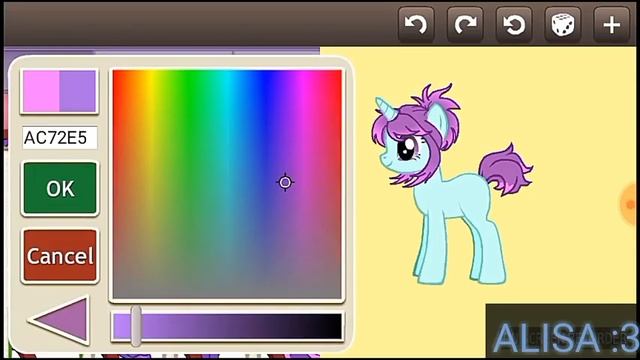
Task: Click the brightness slider handle
Action: coord(136,326)
